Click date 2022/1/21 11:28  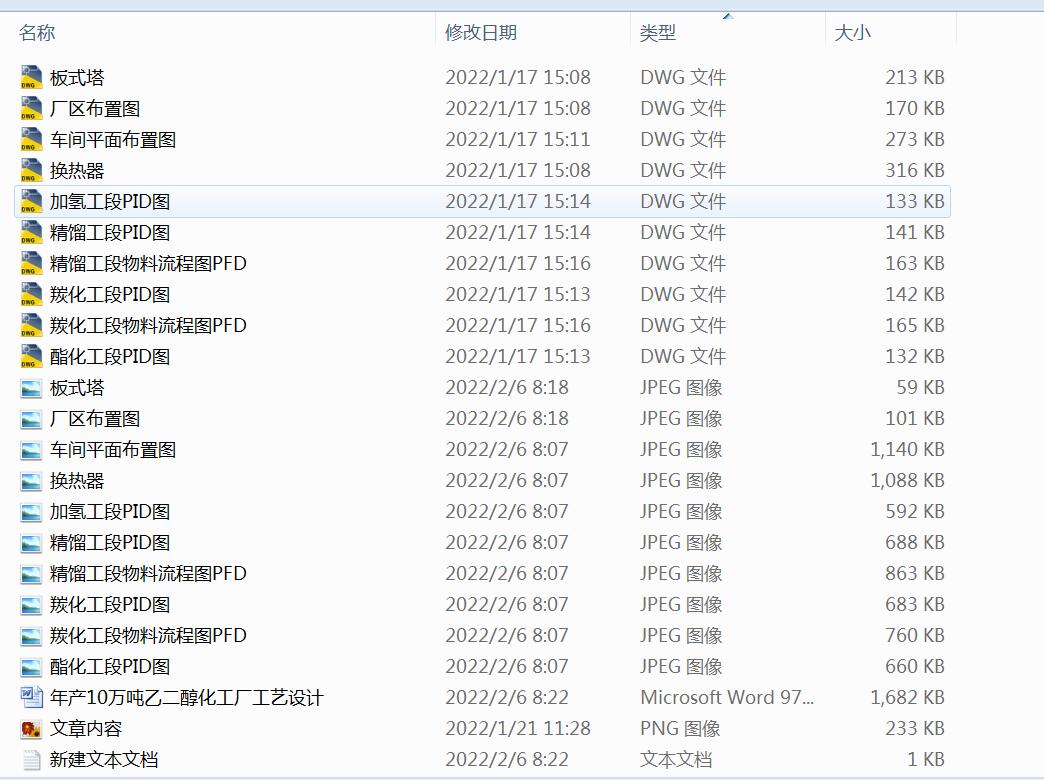(517, 729)
